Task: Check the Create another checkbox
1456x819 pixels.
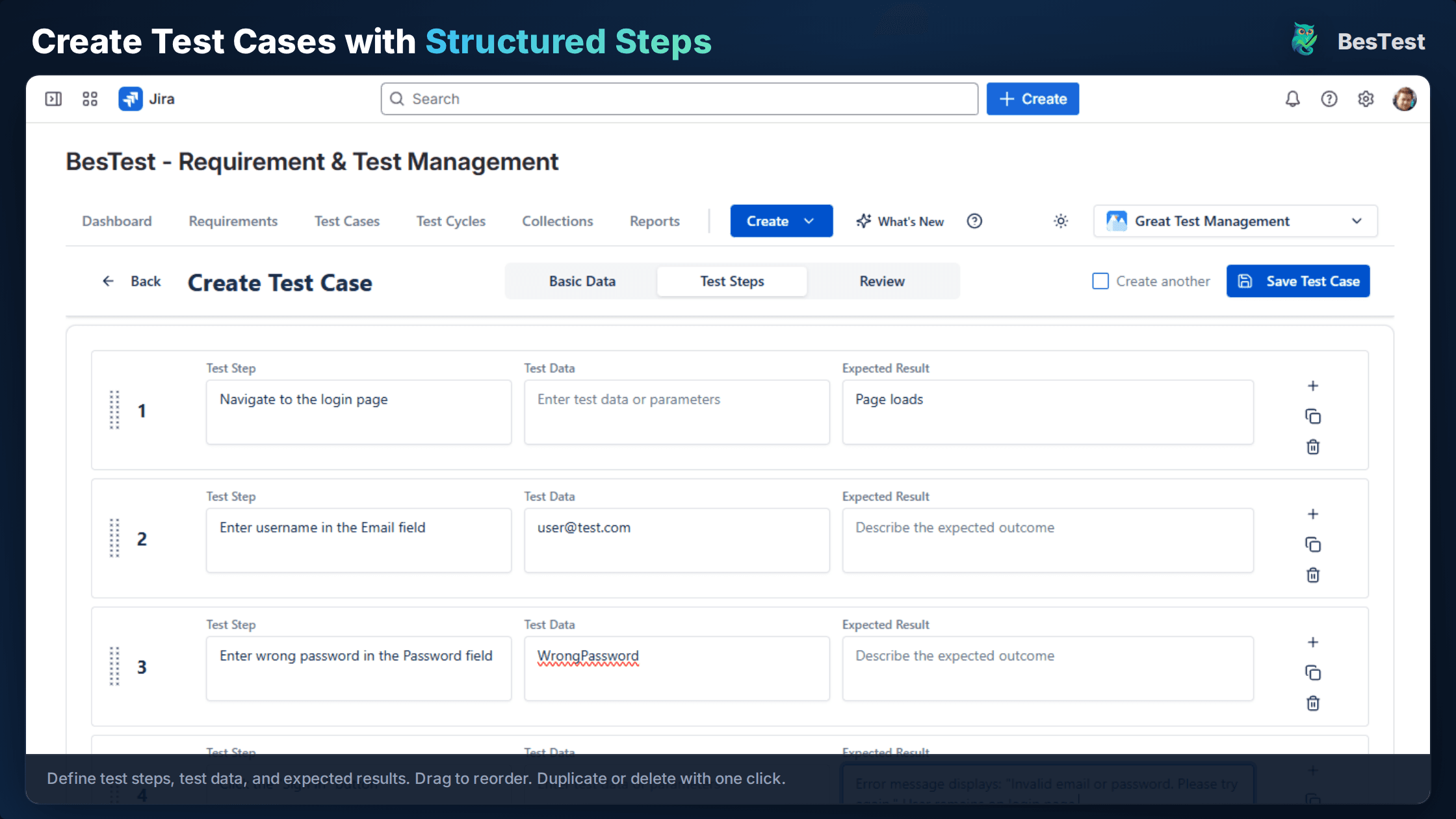Action: tap(1100, 281)
